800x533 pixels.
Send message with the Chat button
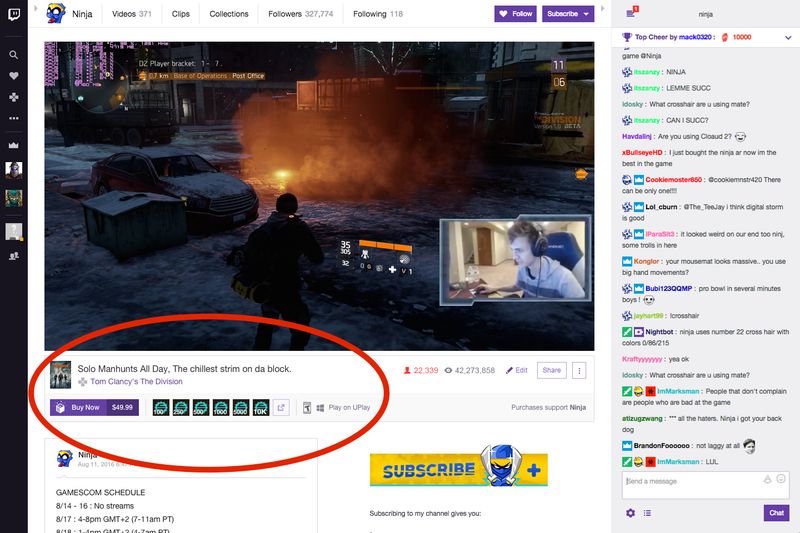click(777, 513)
